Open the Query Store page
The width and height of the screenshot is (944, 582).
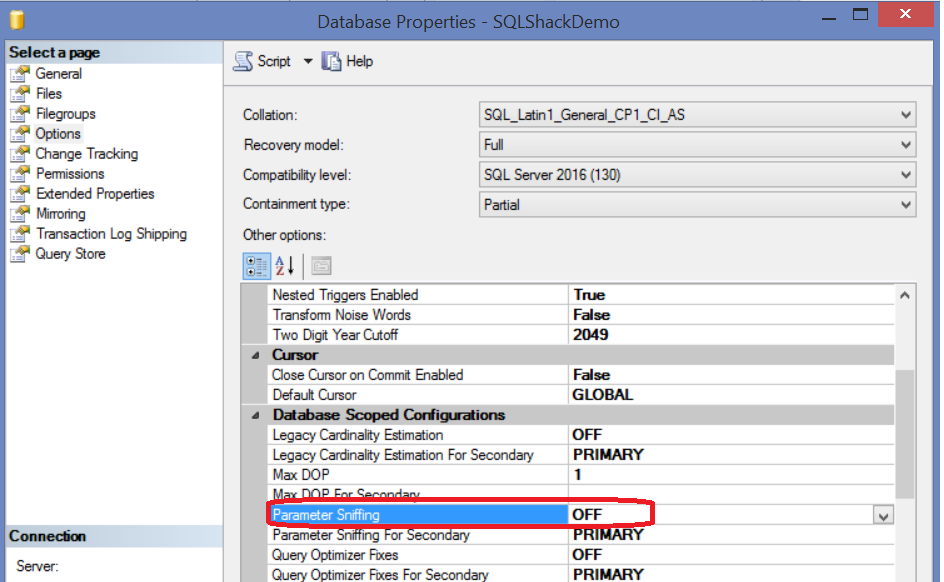70,253
